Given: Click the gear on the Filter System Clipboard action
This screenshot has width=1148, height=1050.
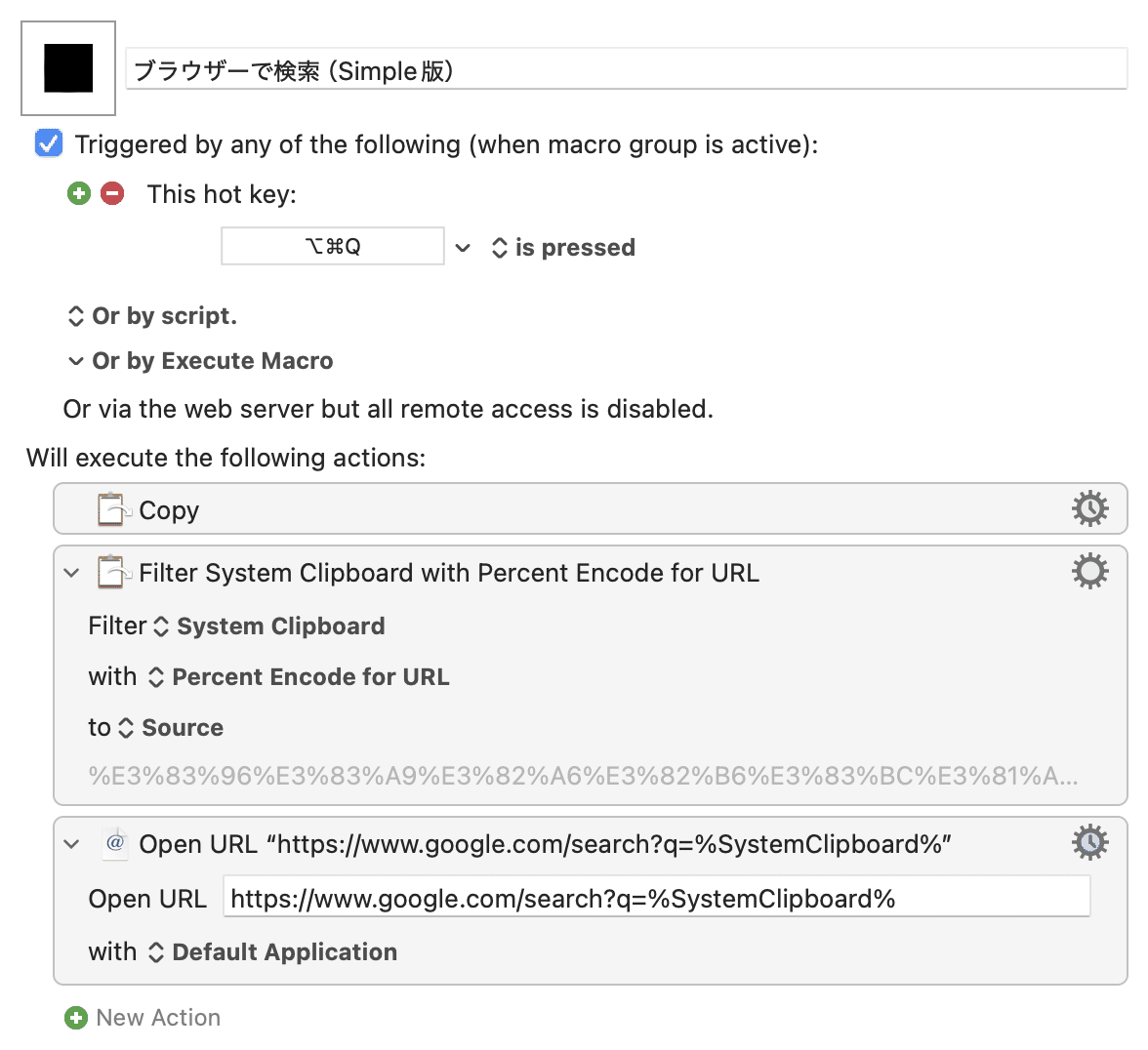Looking at the screenshot, I should (1090, 571).
